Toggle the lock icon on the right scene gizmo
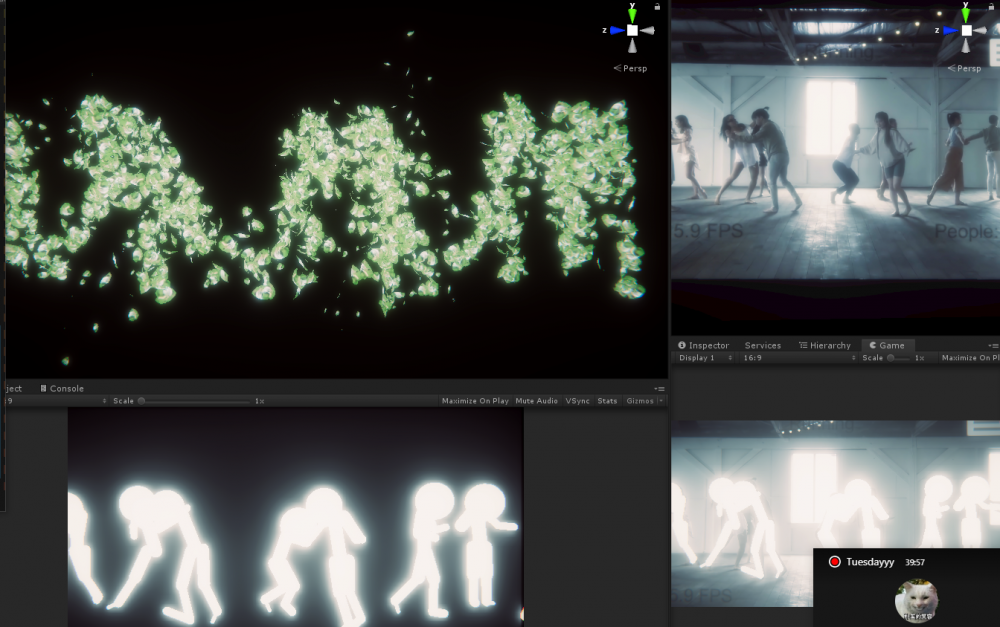1000x627 pixels. (x=991, y=6)
